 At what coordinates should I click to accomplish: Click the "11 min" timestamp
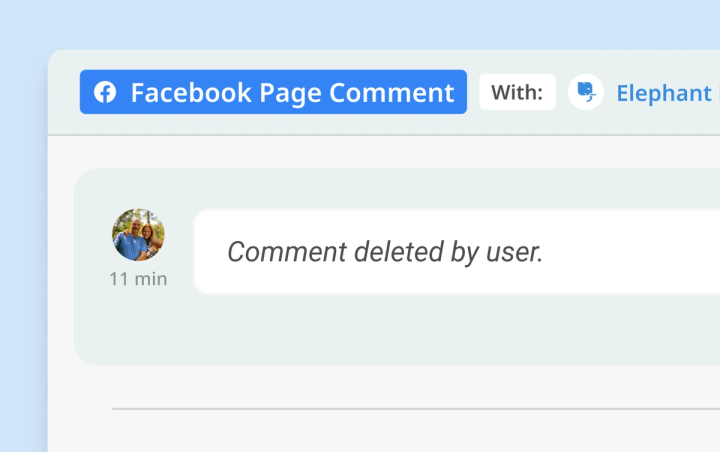coord(138,279)
